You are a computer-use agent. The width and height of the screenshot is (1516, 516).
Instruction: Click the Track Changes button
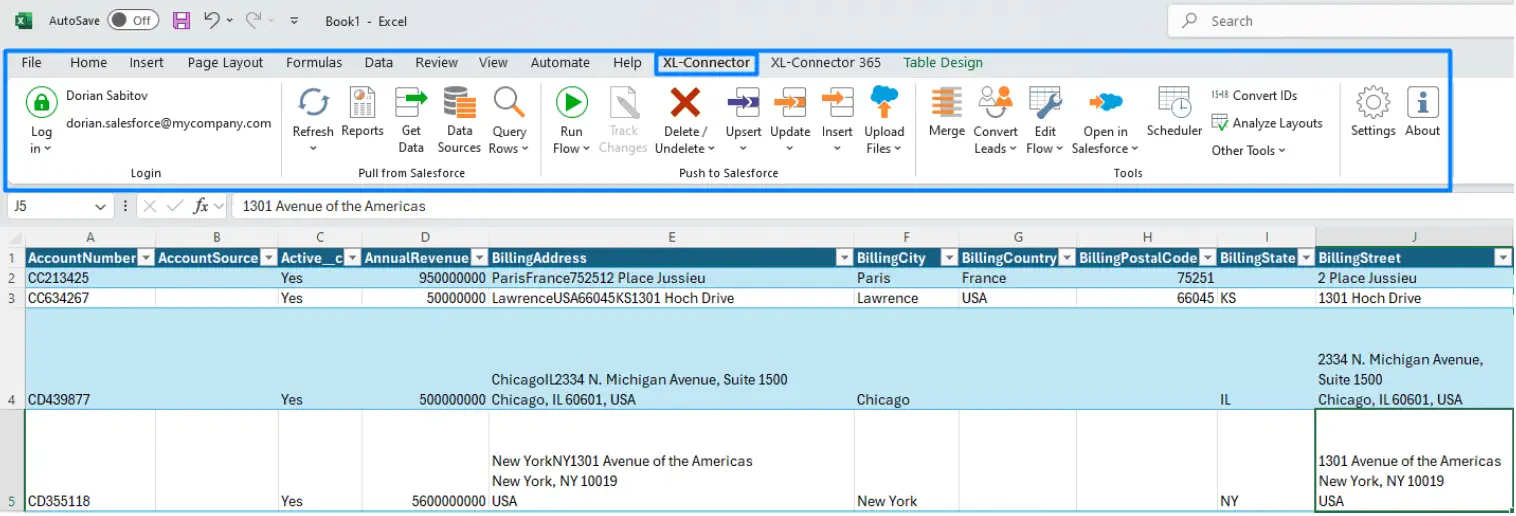[x=623, y=120]
